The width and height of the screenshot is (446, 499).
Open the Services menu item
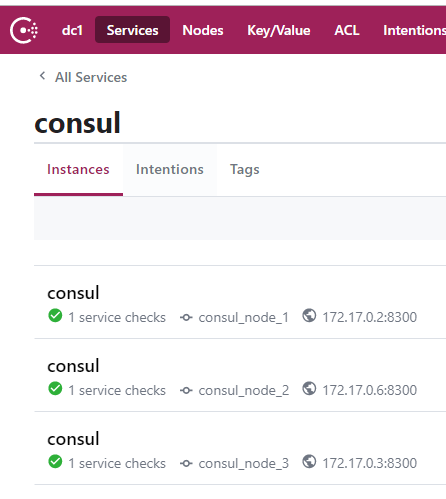coord(132,30)
